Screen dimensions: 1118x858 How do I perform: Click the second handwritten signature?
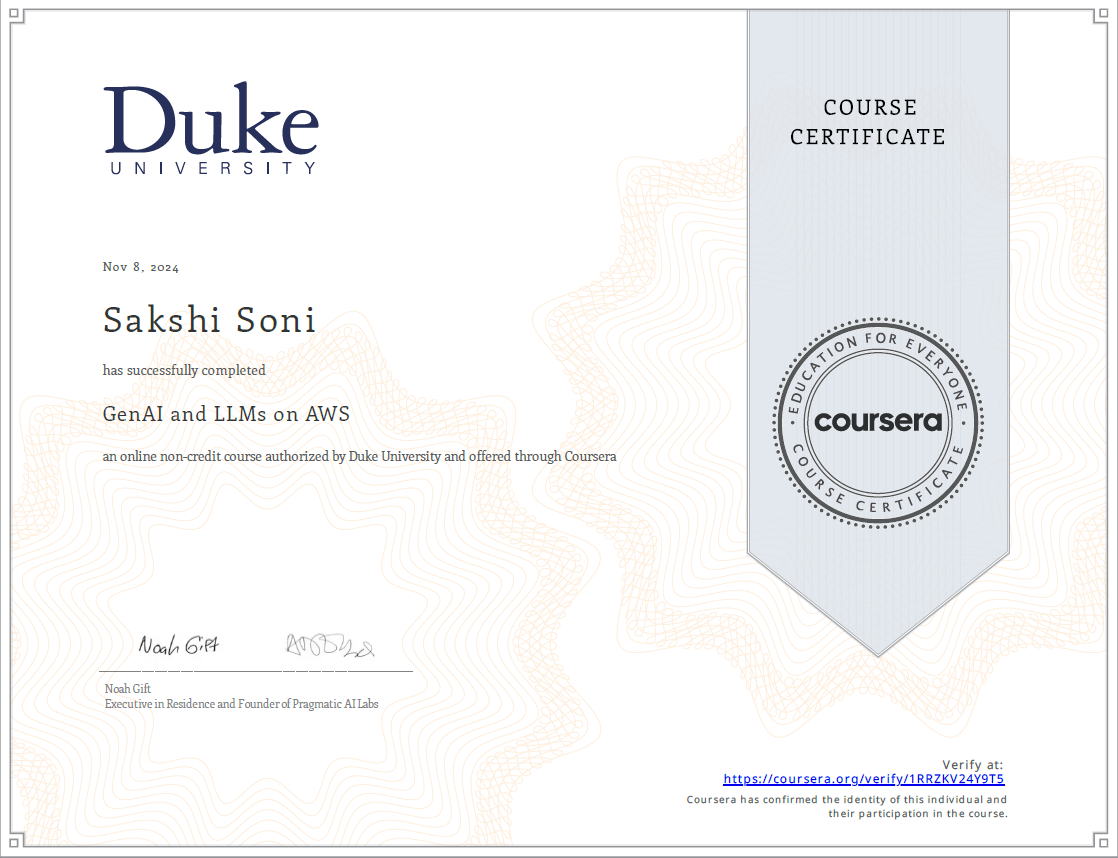pyautogui.click(x=329, y=645)
